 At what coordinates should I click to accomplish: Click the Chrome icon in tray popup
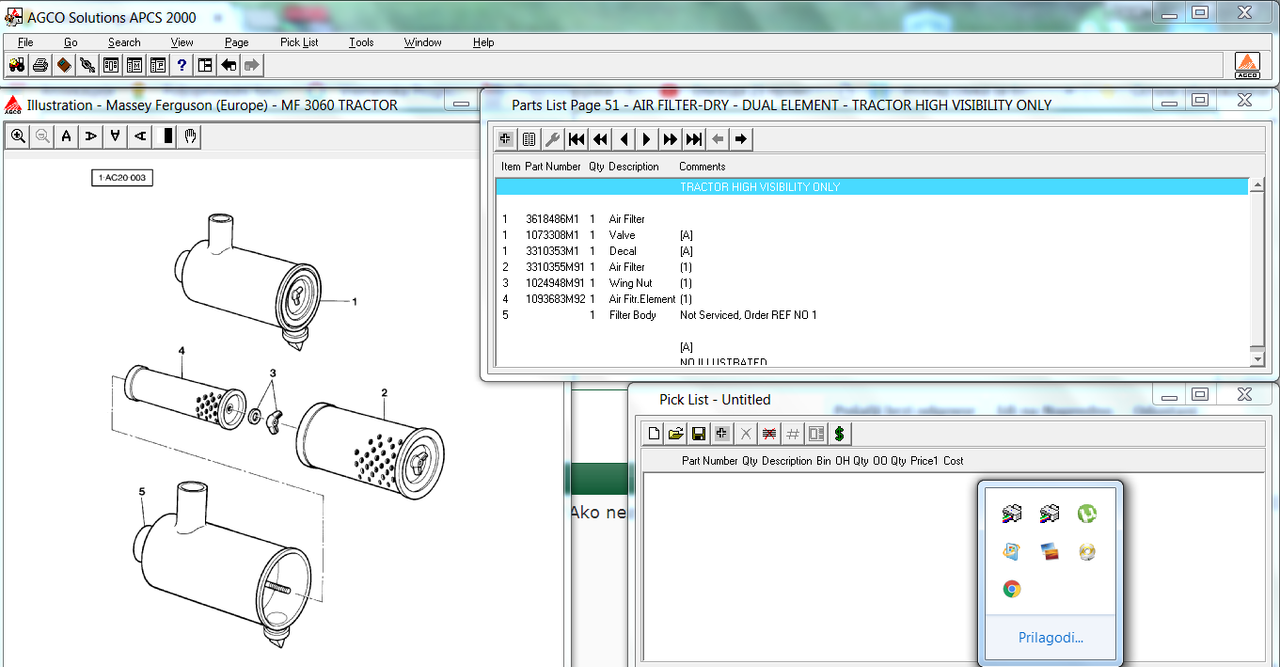click(x=1012, y=589)
